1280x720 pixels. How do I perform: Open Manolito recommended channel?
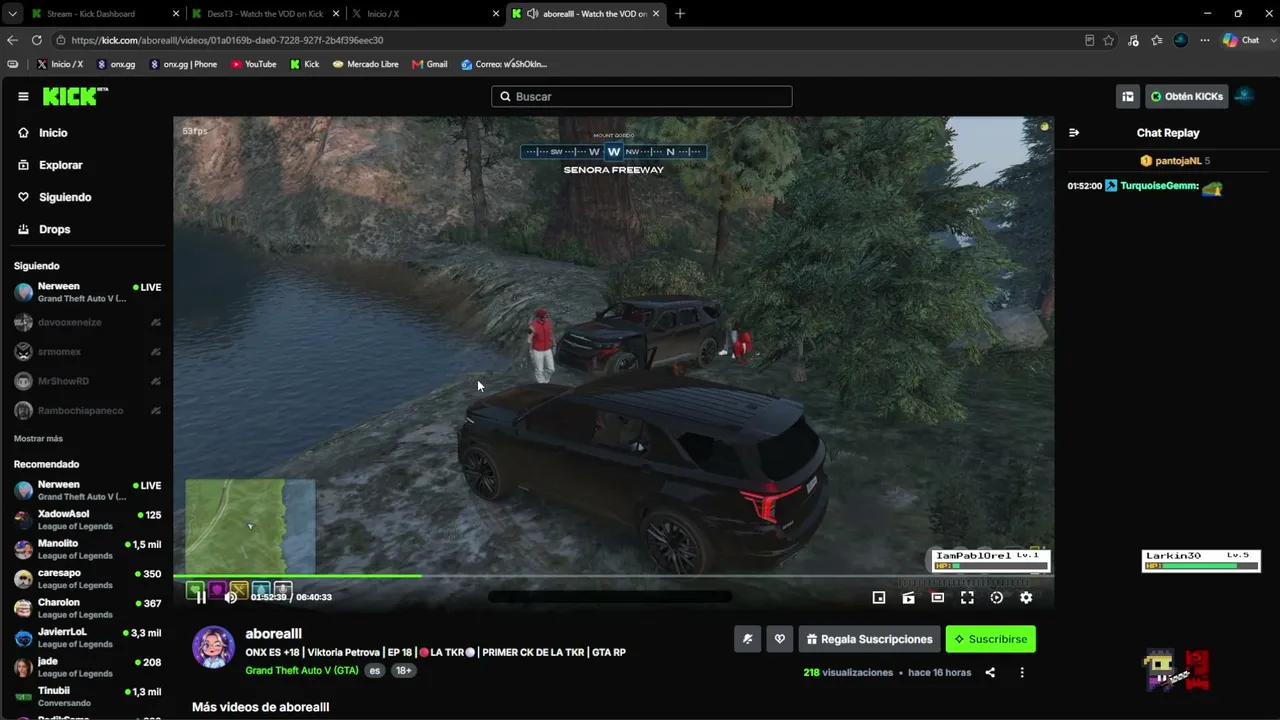tap(87, 549)
